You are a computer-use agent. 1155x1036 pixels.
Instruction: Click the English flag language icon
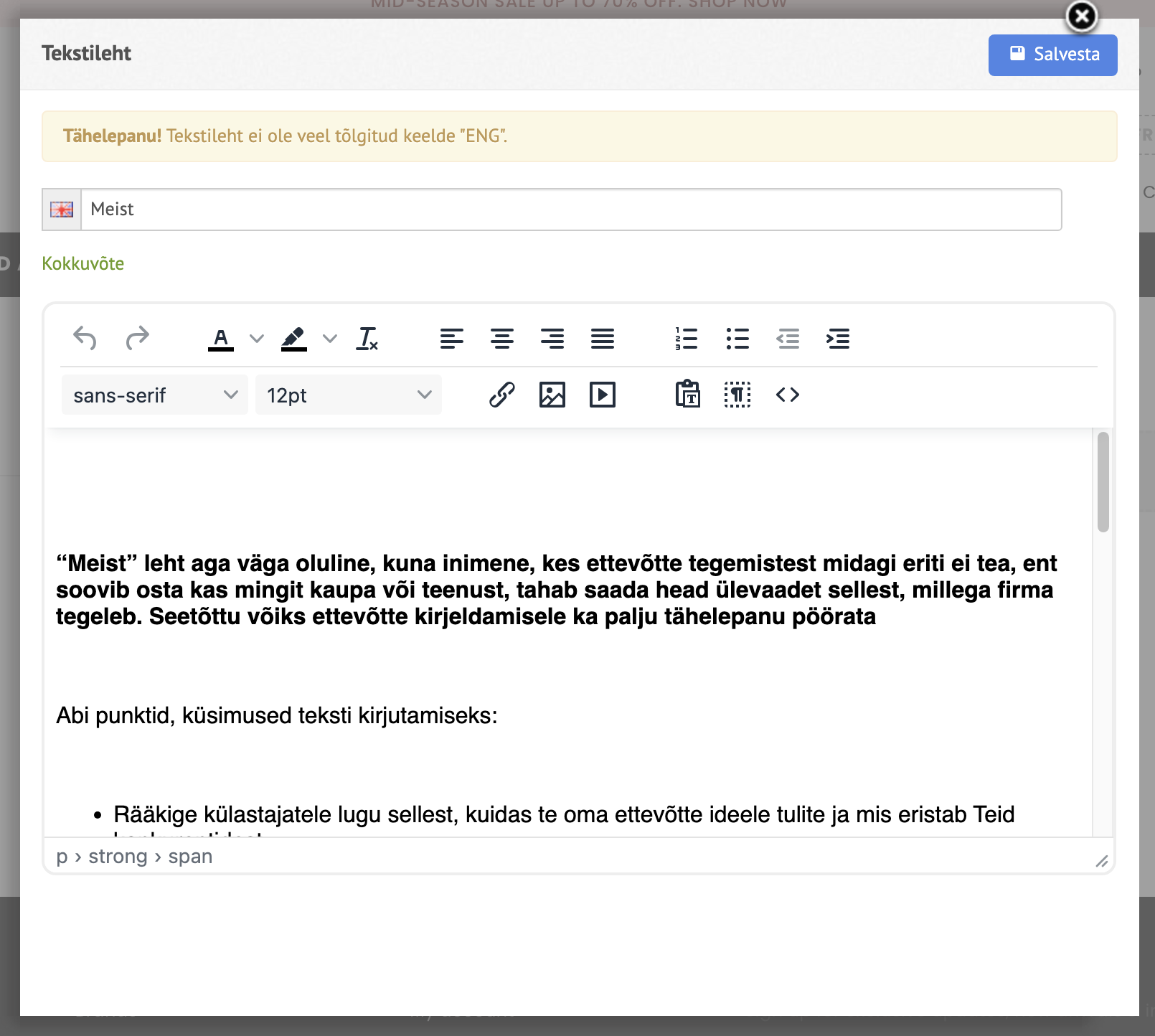[x=62, y=209]
